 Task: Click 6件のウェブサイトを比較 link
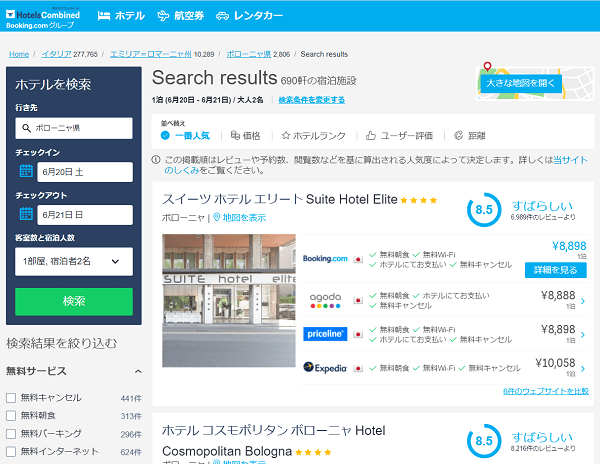(546, 391)
